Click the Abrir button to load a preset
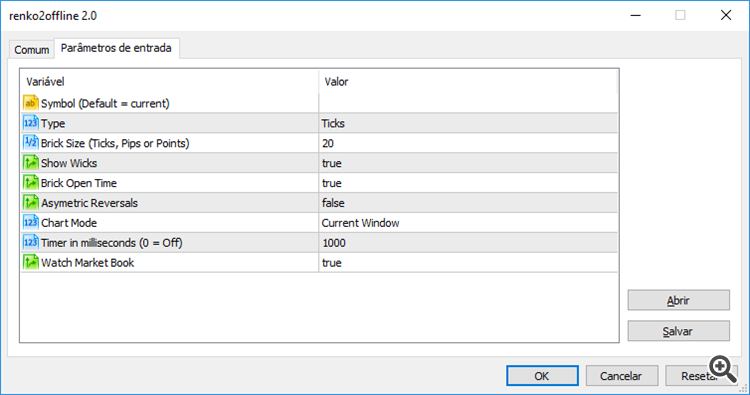The height and width of the screenshot is (395, 750). [x=678, y=300]
